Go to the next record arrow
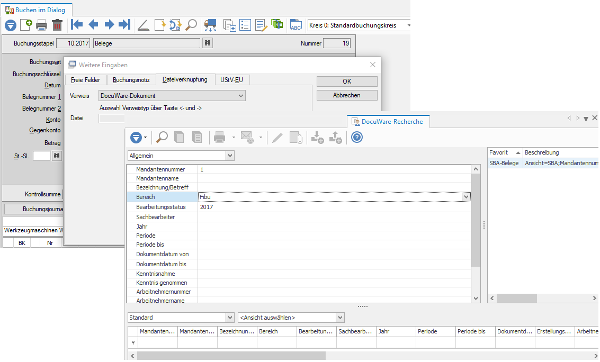 (109, 25)
